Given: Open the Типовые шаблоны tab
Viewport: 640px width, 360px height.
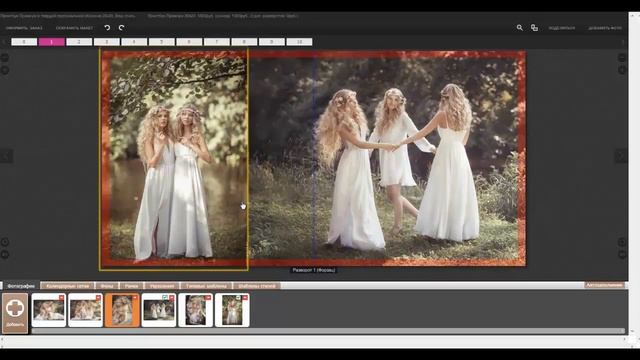Looking at the screenshot, I should [206, 286].
